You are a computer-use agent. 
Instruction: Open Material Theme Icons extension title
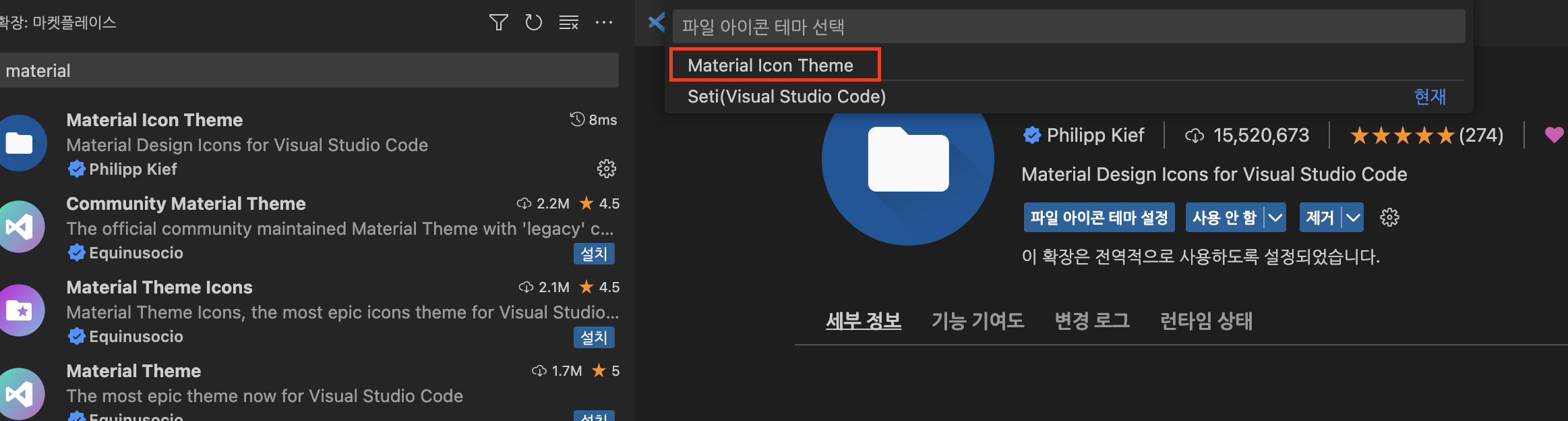(159, 287)
